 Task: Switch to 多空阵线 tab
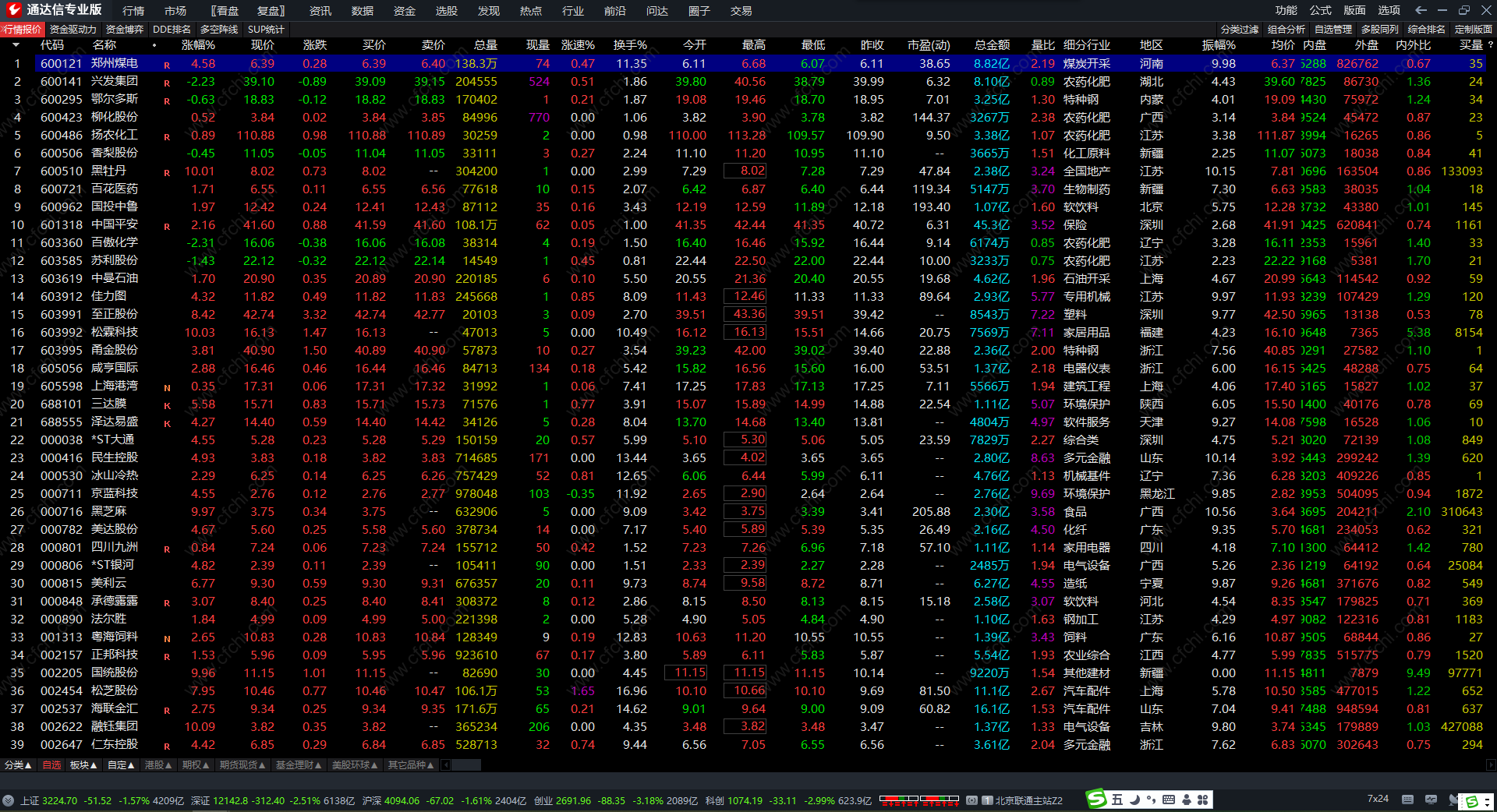coord(219,30)
